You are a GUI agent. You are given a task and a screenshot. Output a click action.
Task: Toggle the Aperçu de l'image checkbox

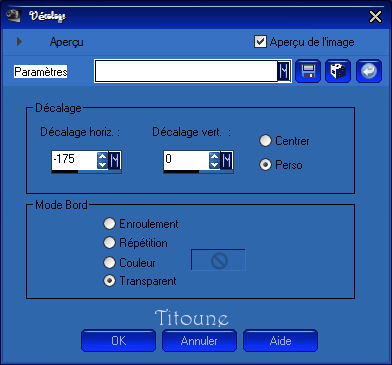[x=260, y=42]
